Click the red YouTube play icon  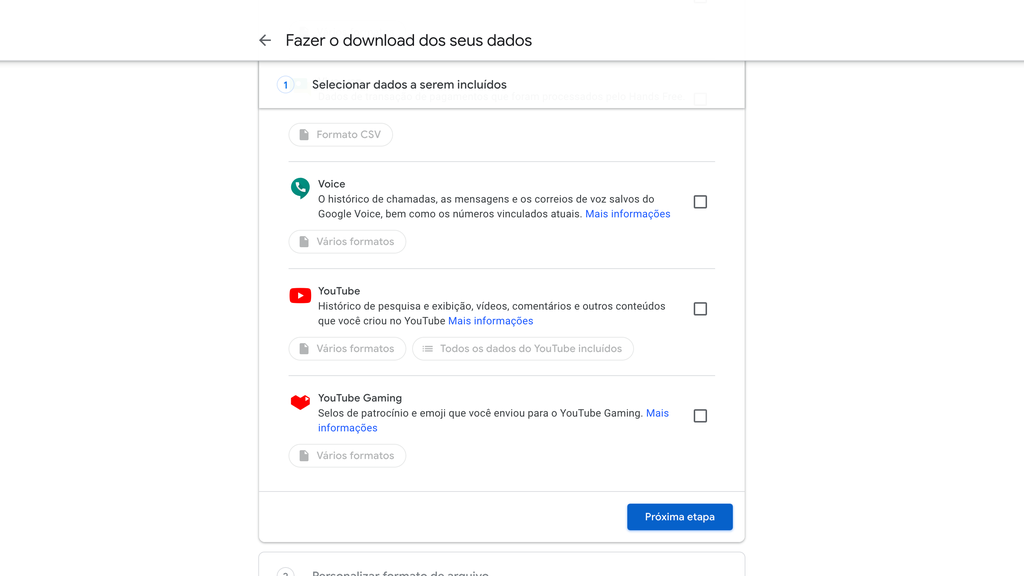click(300, 296)
